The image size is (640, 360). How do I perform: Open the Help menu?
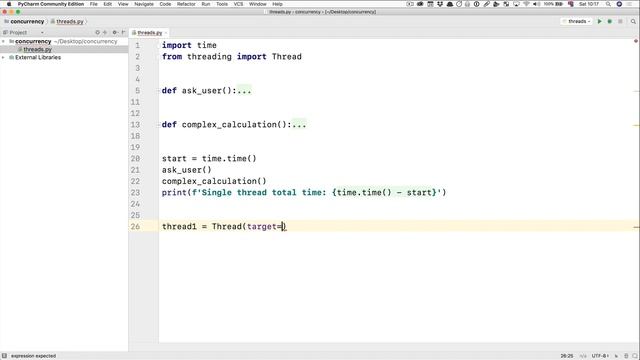[278, 4]
